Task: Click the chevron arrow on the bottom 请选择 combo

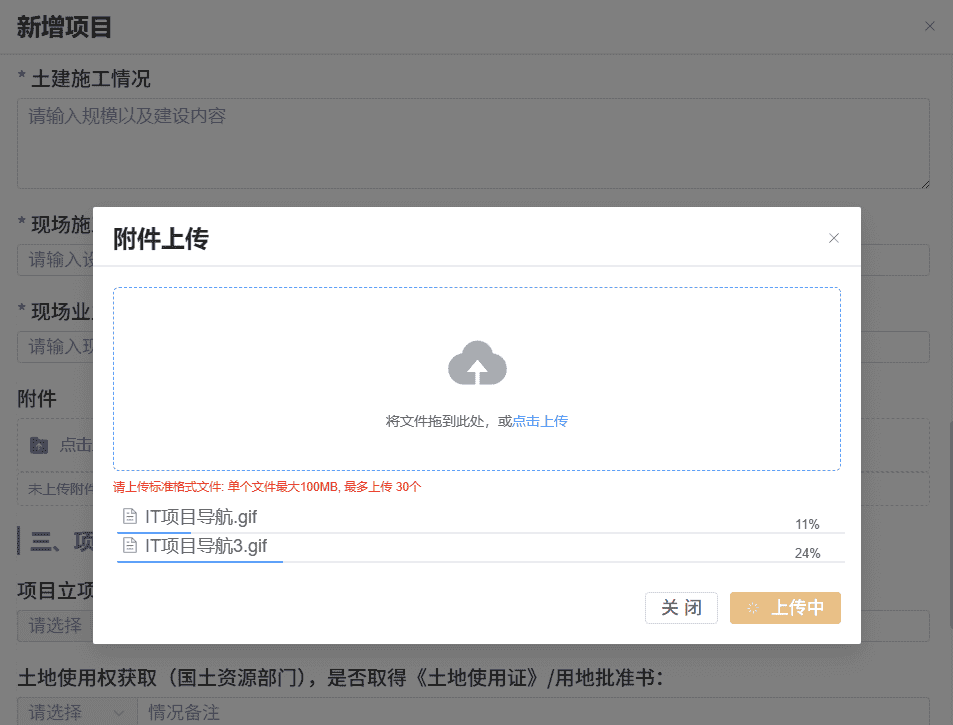Action: pos(120,711)
